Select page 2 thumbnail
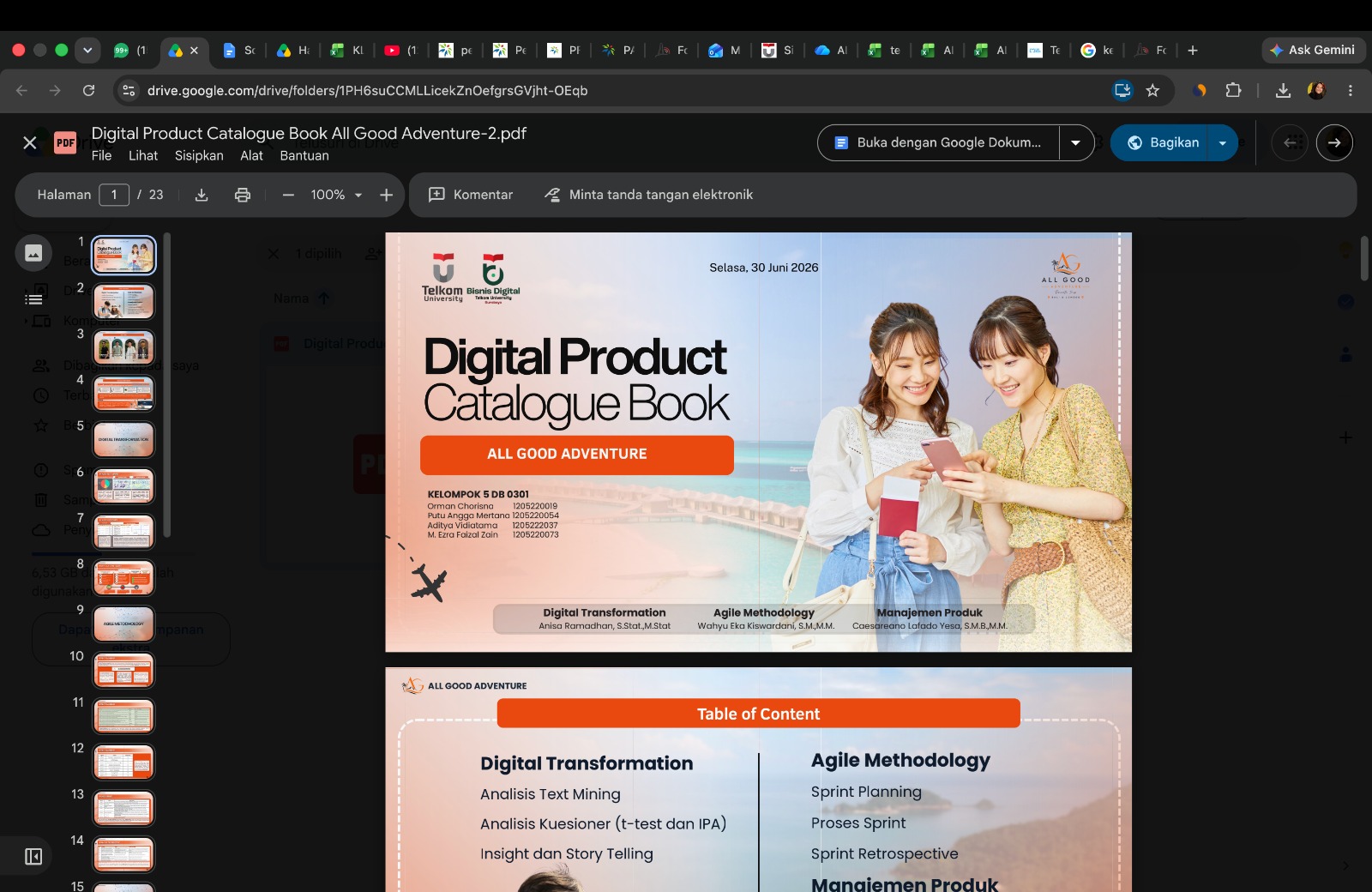The height and width of the screenshot is (892, 1372). pos(123,301)
